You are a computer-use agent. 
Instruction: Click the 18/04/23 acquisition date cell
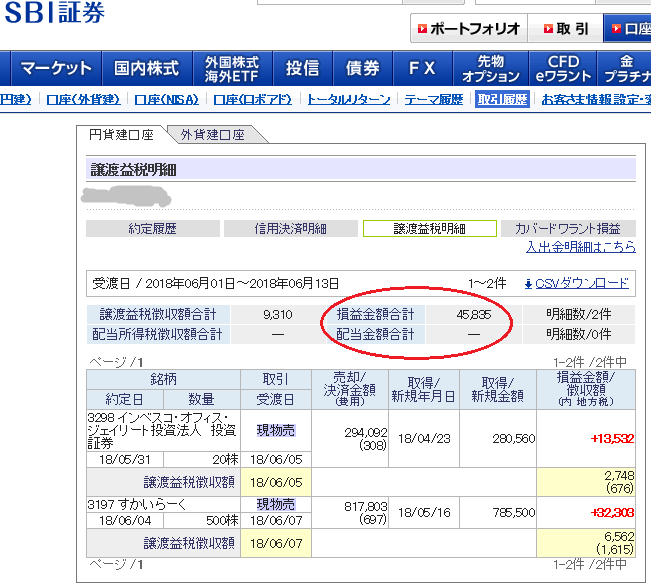pyautogui.click(x=424, y=438)
